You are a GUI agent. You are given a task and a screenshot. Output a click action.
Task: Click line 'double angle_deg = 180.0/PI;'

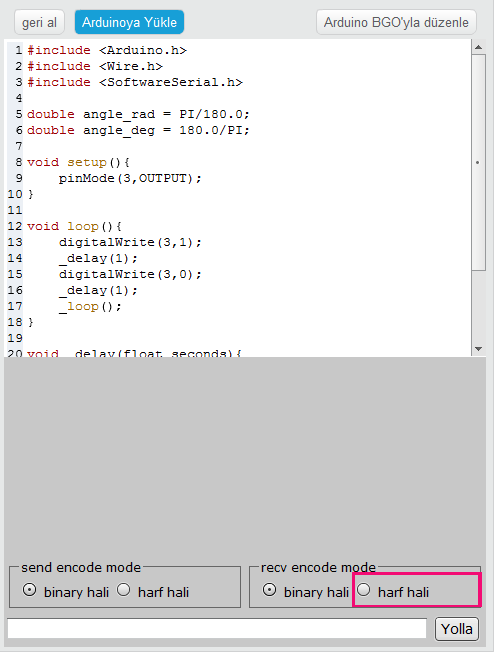(138, 130)
